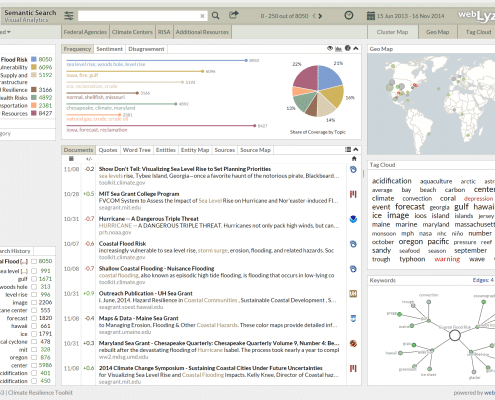Click the list view icon in Documents panel
This screenshot has height=400, width=495.
(348, 150)
